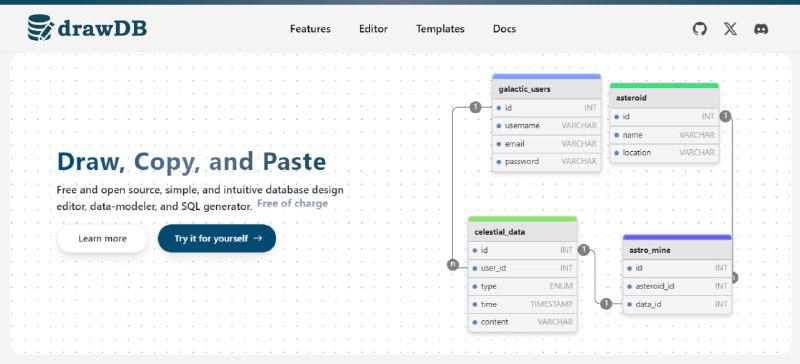Click the arrow in Try it for yourself

tap(258, 238)
